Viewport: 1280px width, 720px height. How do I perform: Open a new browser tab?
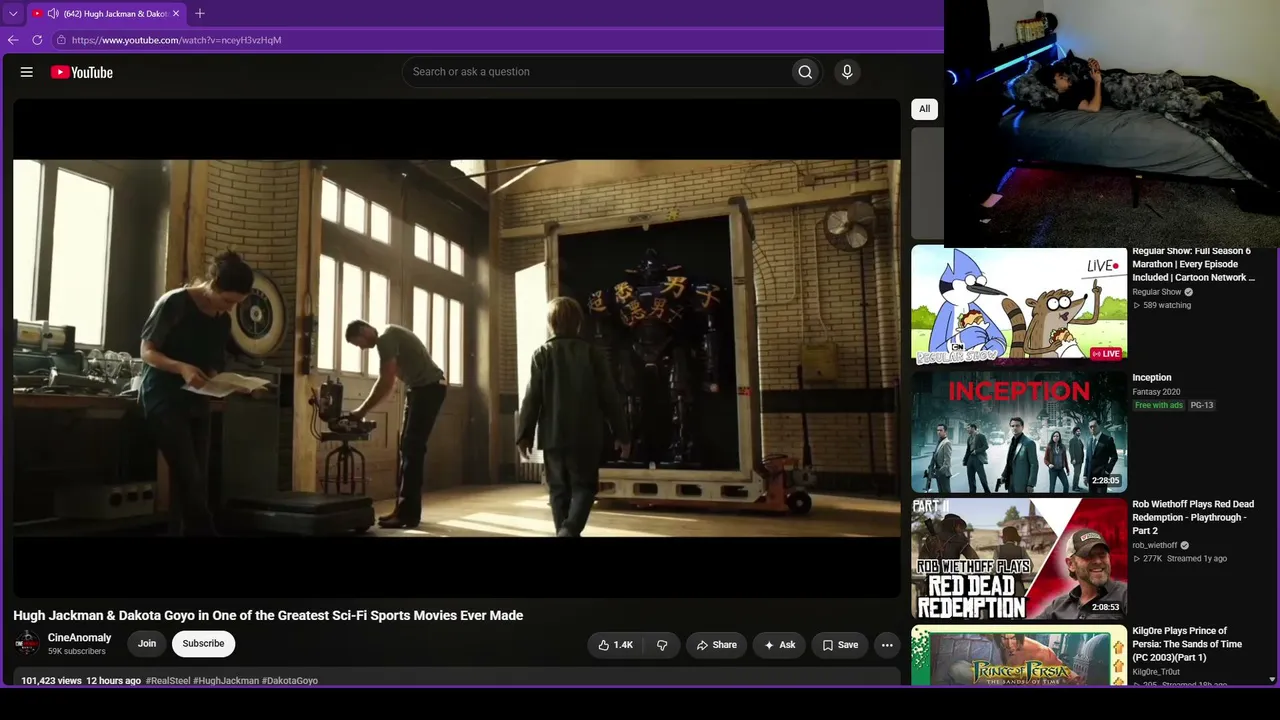(x=200, y=14)
